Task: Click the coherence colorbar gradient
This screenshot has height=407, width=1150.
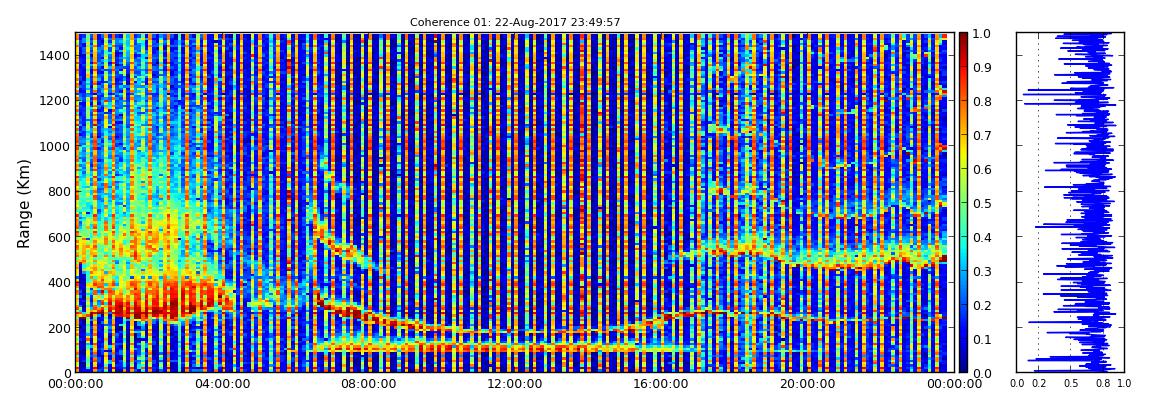Action: coord(963,202)
